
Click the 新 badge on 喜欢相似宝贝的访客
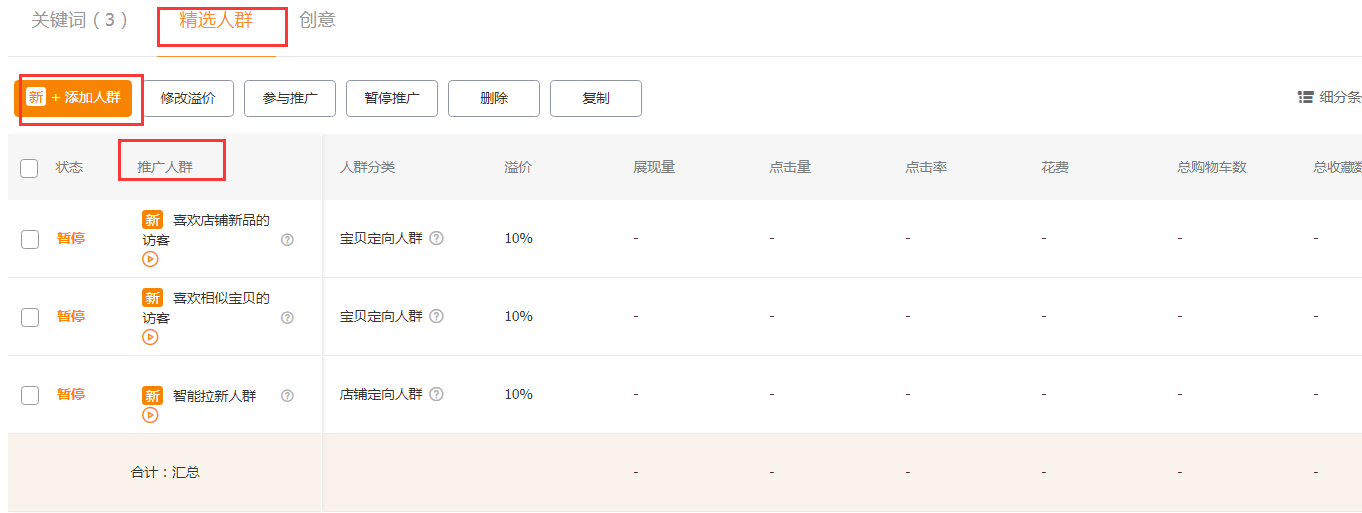152,298
